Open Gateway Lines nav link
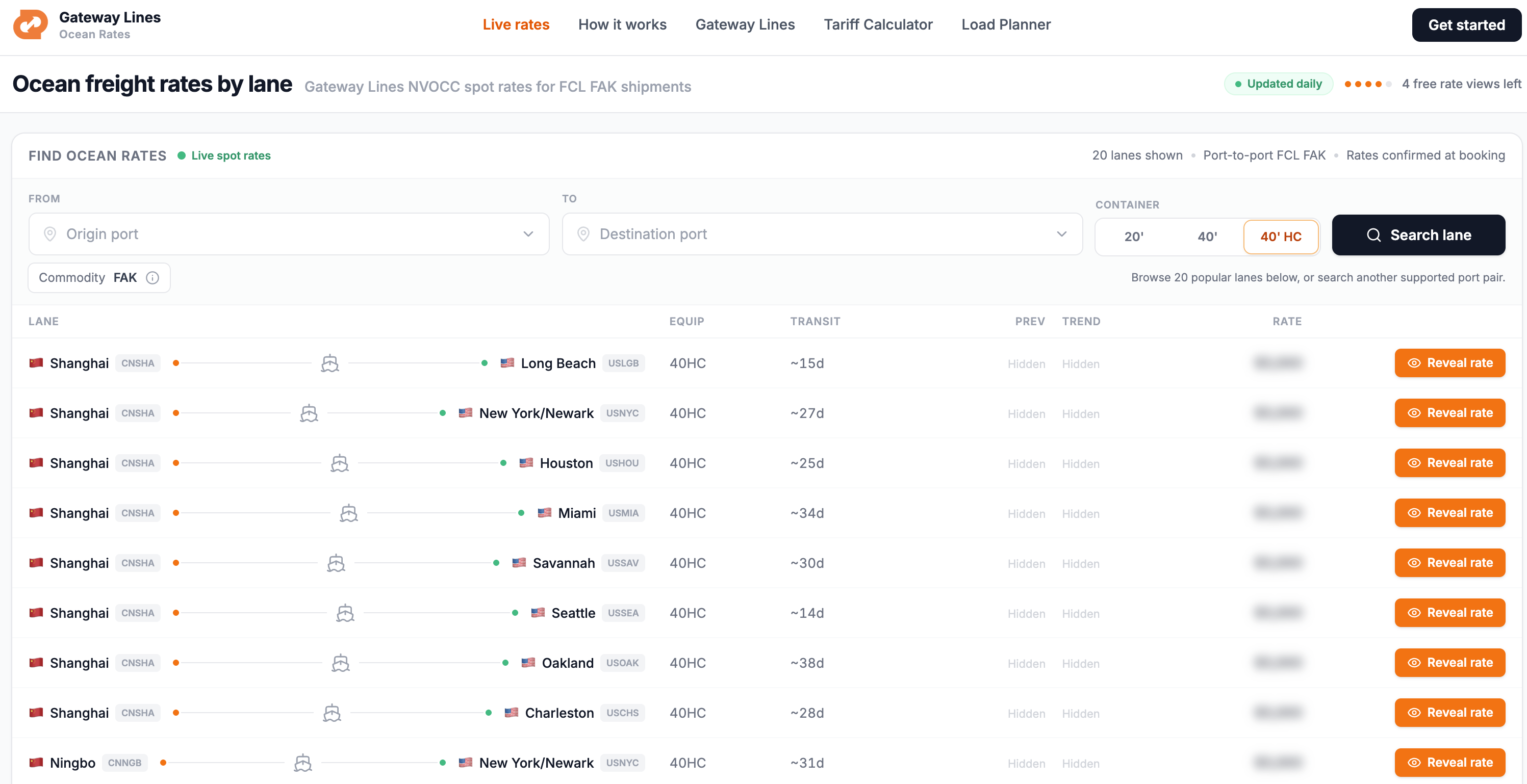Image resolution: width=1527 pixels, height=784 pixels. tap(745, 24)
